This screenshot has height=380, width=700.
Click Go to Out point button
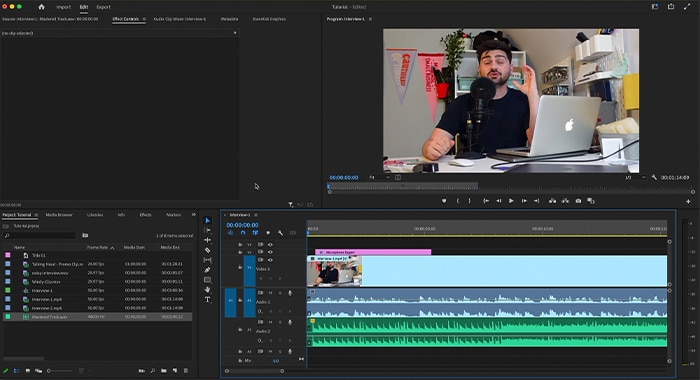537,201
